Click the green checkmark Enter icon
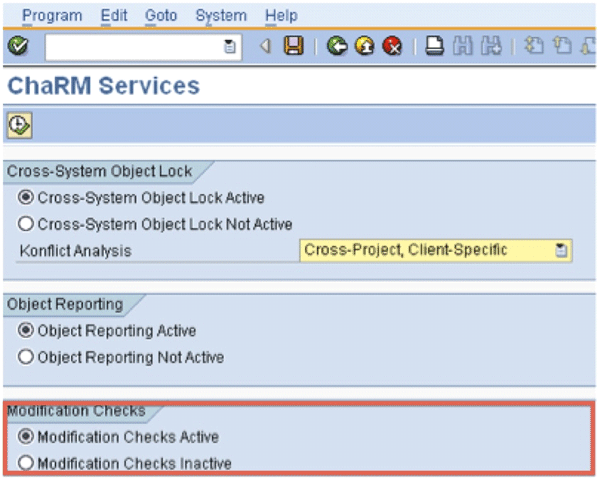 coord(18,46)
